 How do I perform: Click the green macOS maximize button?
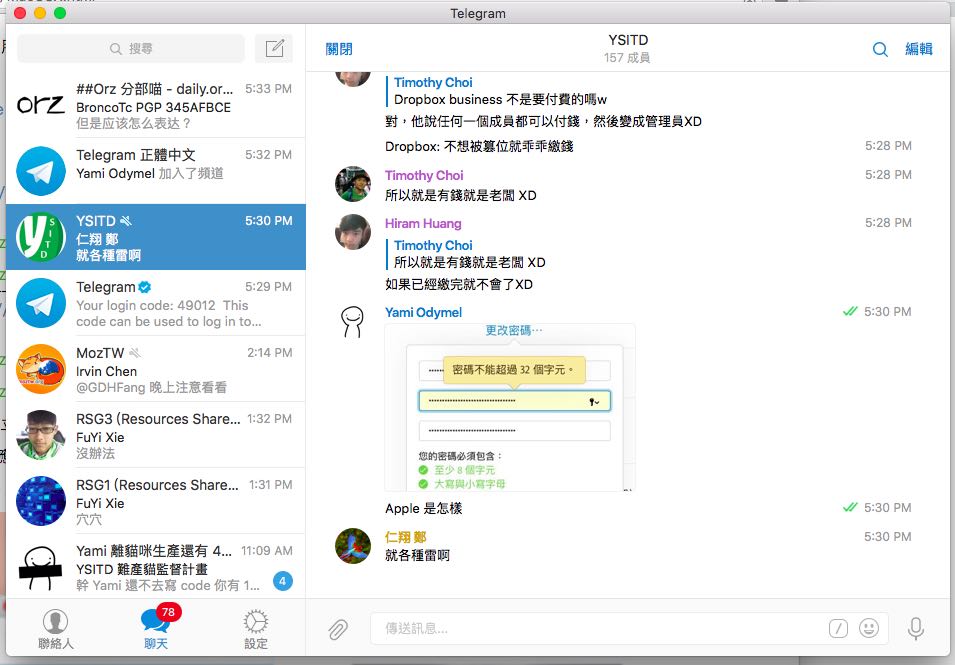tap(60, 13)
